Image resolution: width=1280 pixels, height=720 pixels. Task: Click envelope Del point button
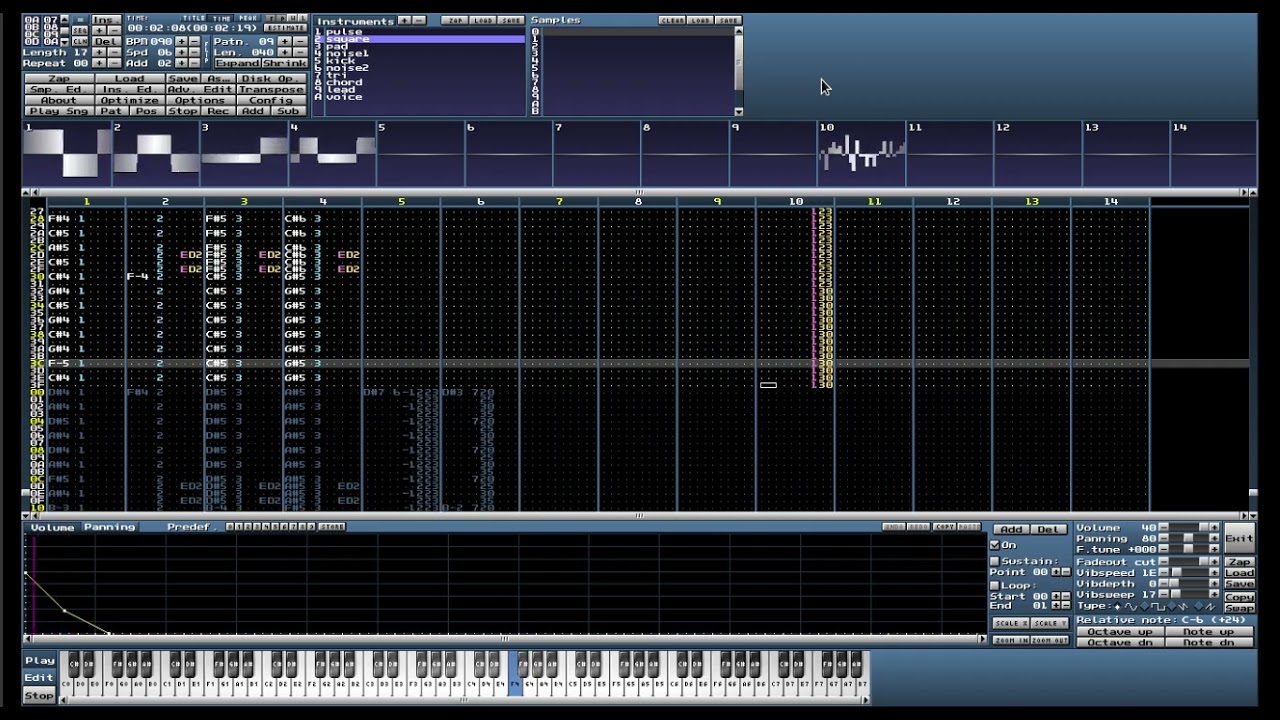coord(1049,529)
